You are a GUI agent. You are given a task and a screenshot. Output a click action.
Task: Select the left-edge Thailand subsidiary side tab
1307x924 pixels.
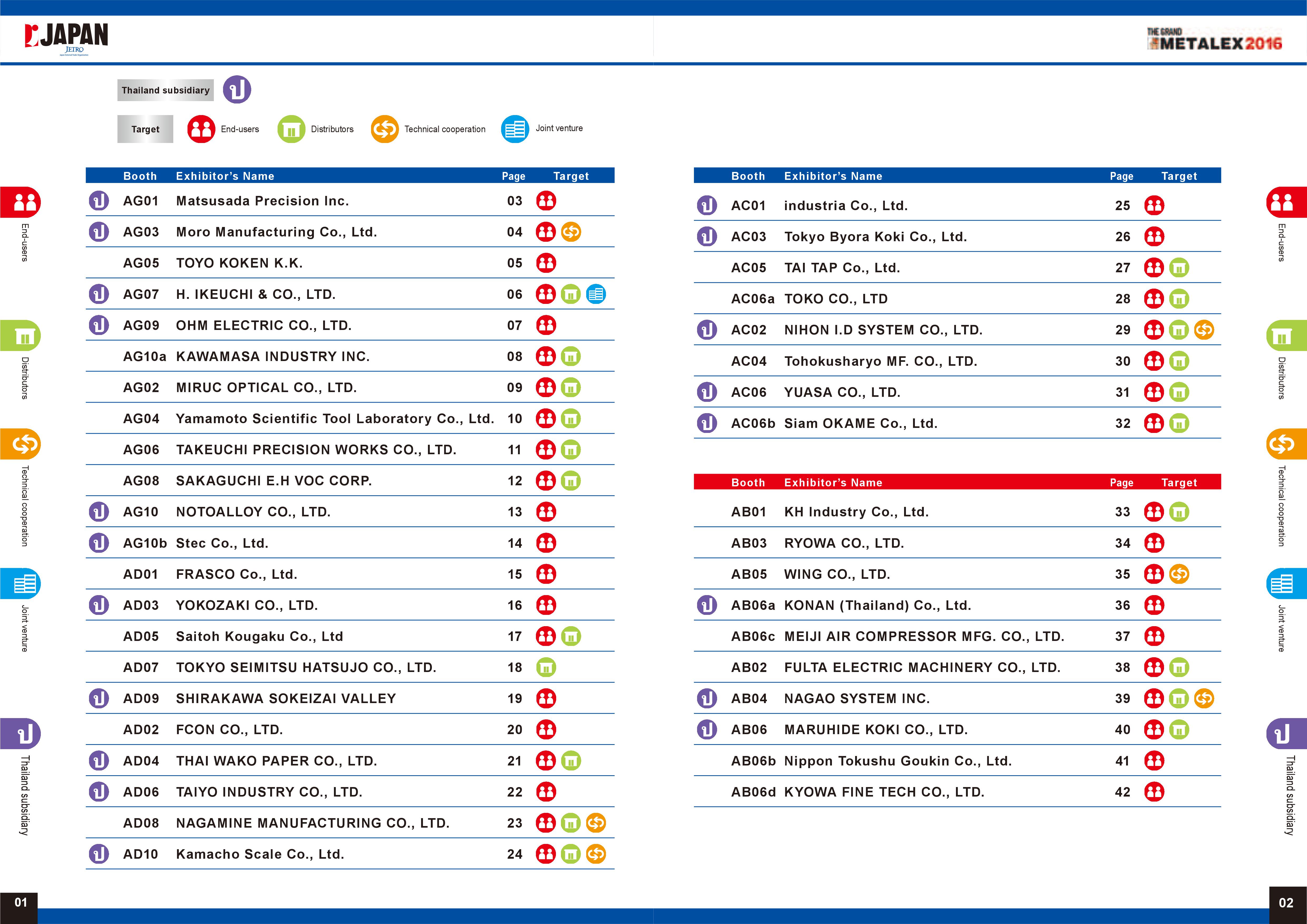pyautogui.click(x=21, y=777)
